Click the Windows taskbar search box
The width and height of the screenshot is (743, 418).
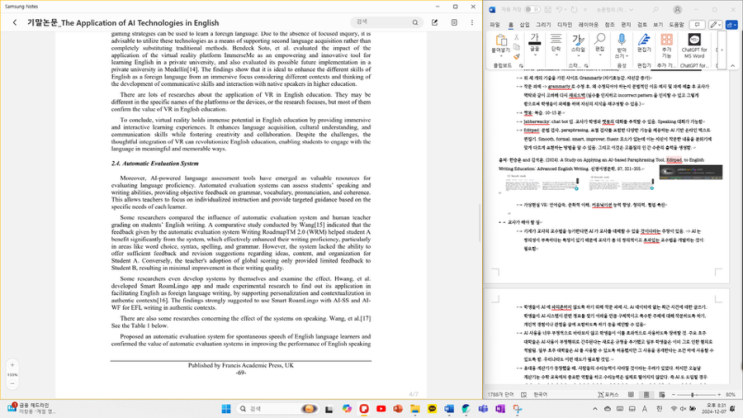tap(277, 409)
